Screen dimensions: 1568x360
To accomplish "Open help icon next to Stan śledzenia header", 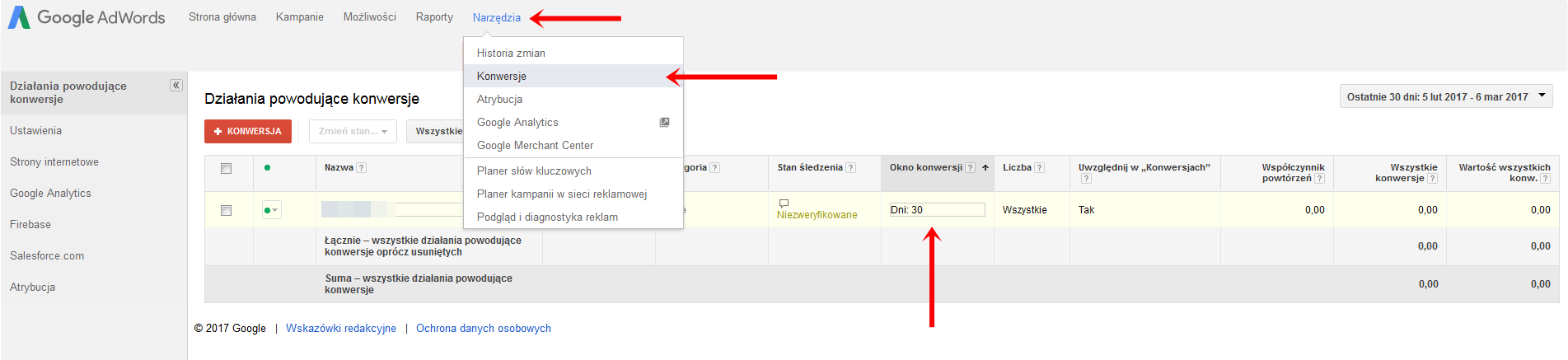I will [x=851, y=167].
